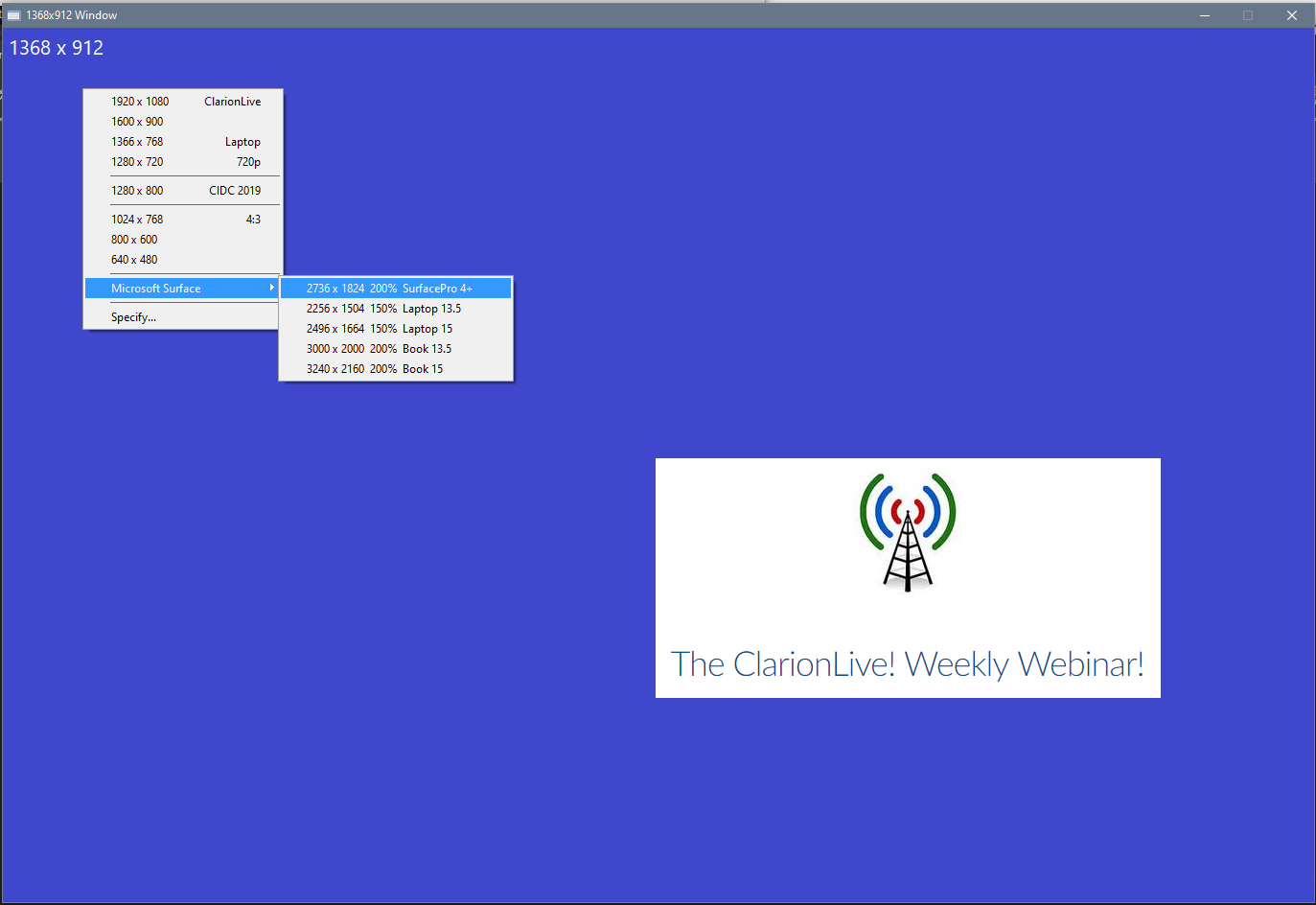Choose 3240 x 2160 Book 15

coord(395,369)
